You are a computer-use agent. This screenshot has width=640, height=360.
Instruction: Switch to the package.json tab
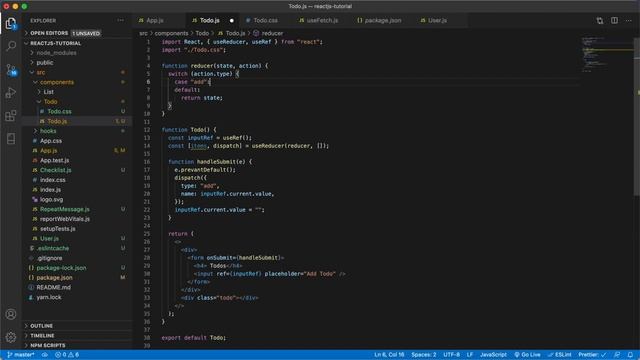[383, 20]
